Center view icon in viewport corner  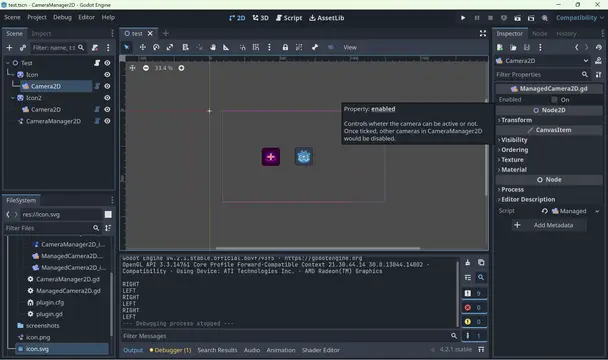pyautogui.click(x=133, y=68)
